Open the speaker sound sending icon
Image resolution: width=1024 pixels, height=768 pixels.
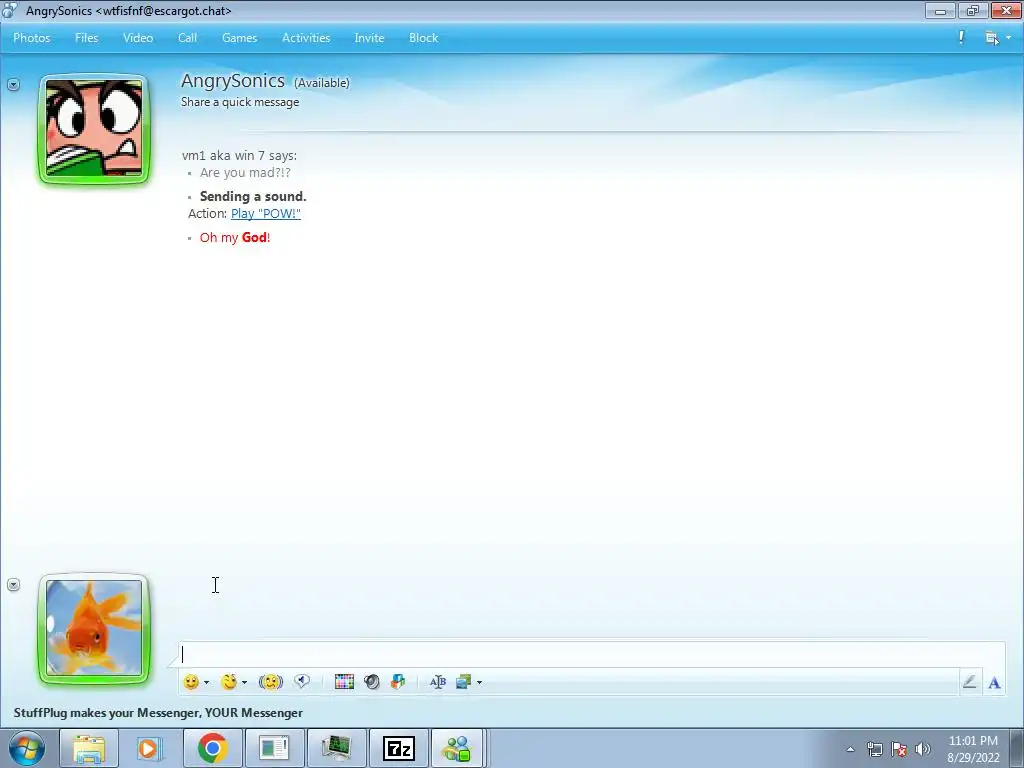coord(372,682)
